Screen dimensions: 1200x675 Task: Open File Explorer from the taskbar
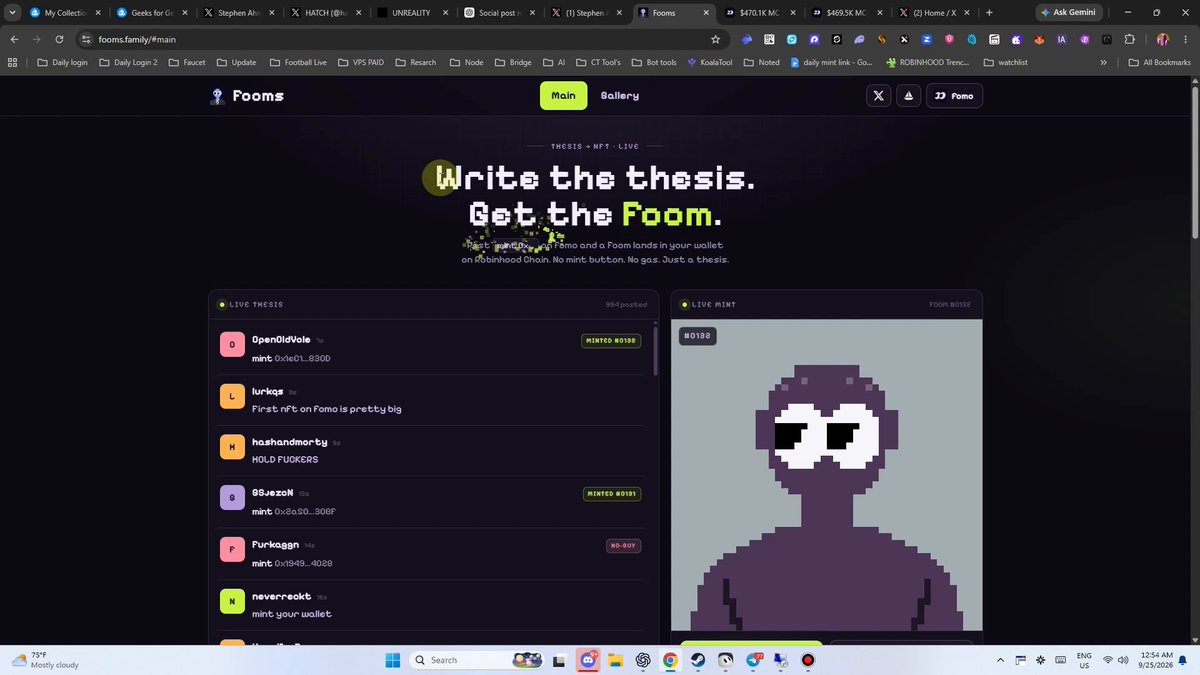[x=615, y=660]
